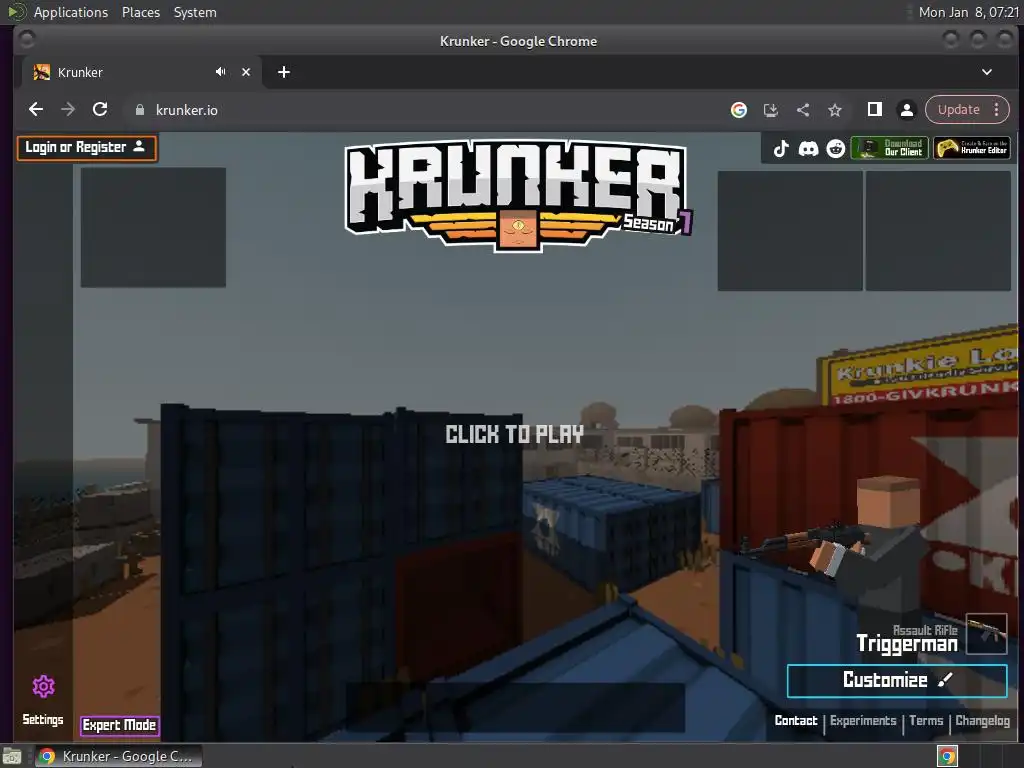
Task: Click the CLICK TO PLAY text
Action: pyautogui.click(x=515, y=434)
